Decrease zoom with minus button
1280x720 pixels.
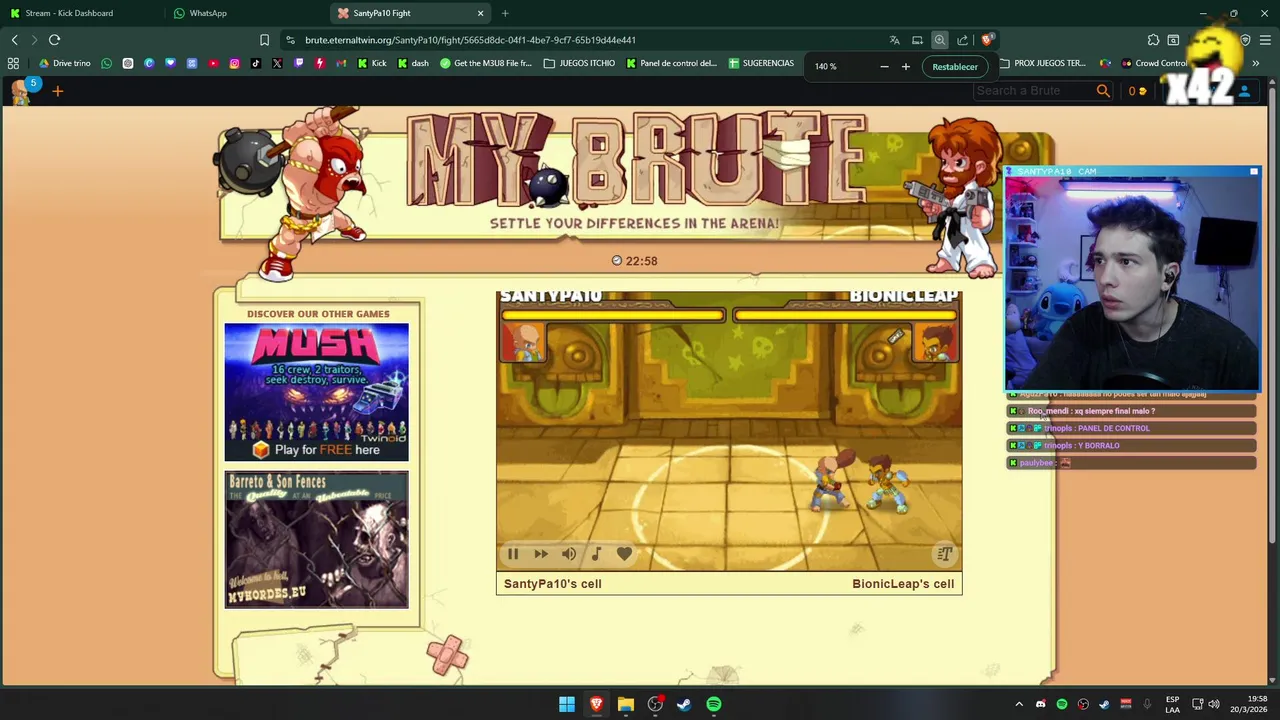point(884,67)
